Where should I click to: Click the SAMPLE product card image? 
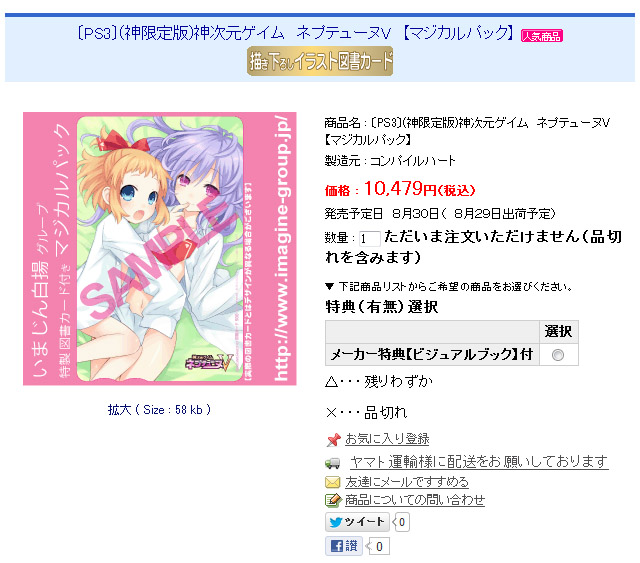(x=160, y=249)
